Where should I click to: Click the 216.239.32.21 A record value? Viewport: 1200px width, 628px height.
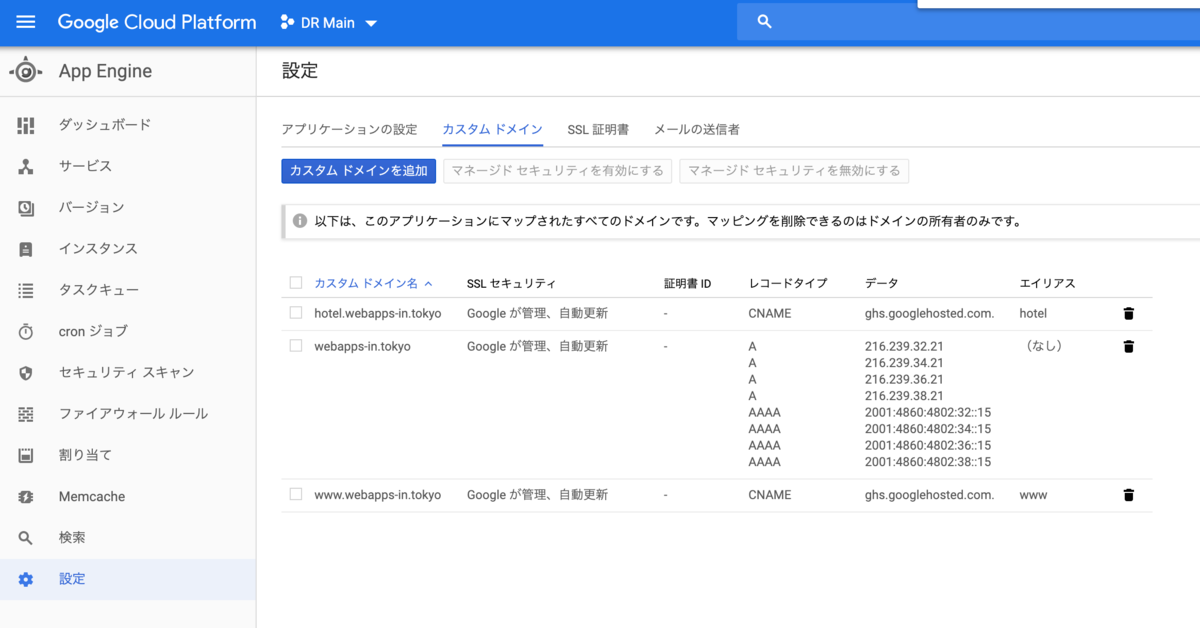pos(904,346)
